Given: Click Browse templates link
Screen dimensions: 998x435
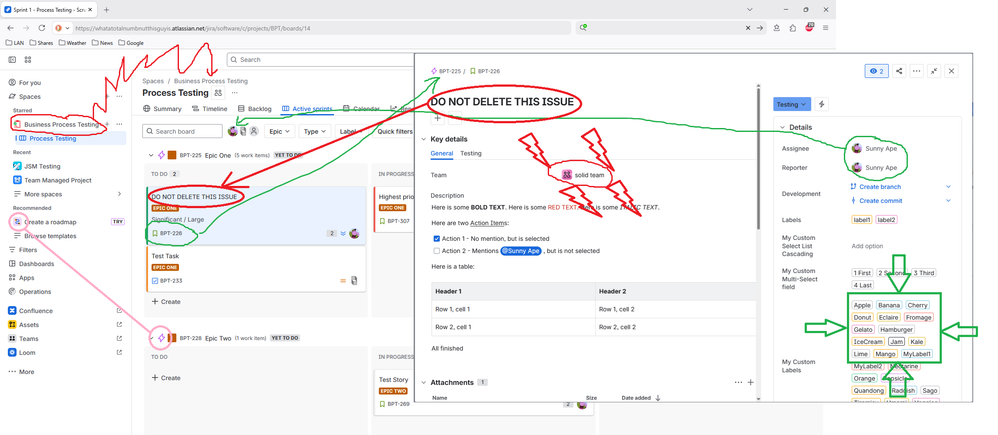Looking at the screenshot, I should tap(50, 236).
